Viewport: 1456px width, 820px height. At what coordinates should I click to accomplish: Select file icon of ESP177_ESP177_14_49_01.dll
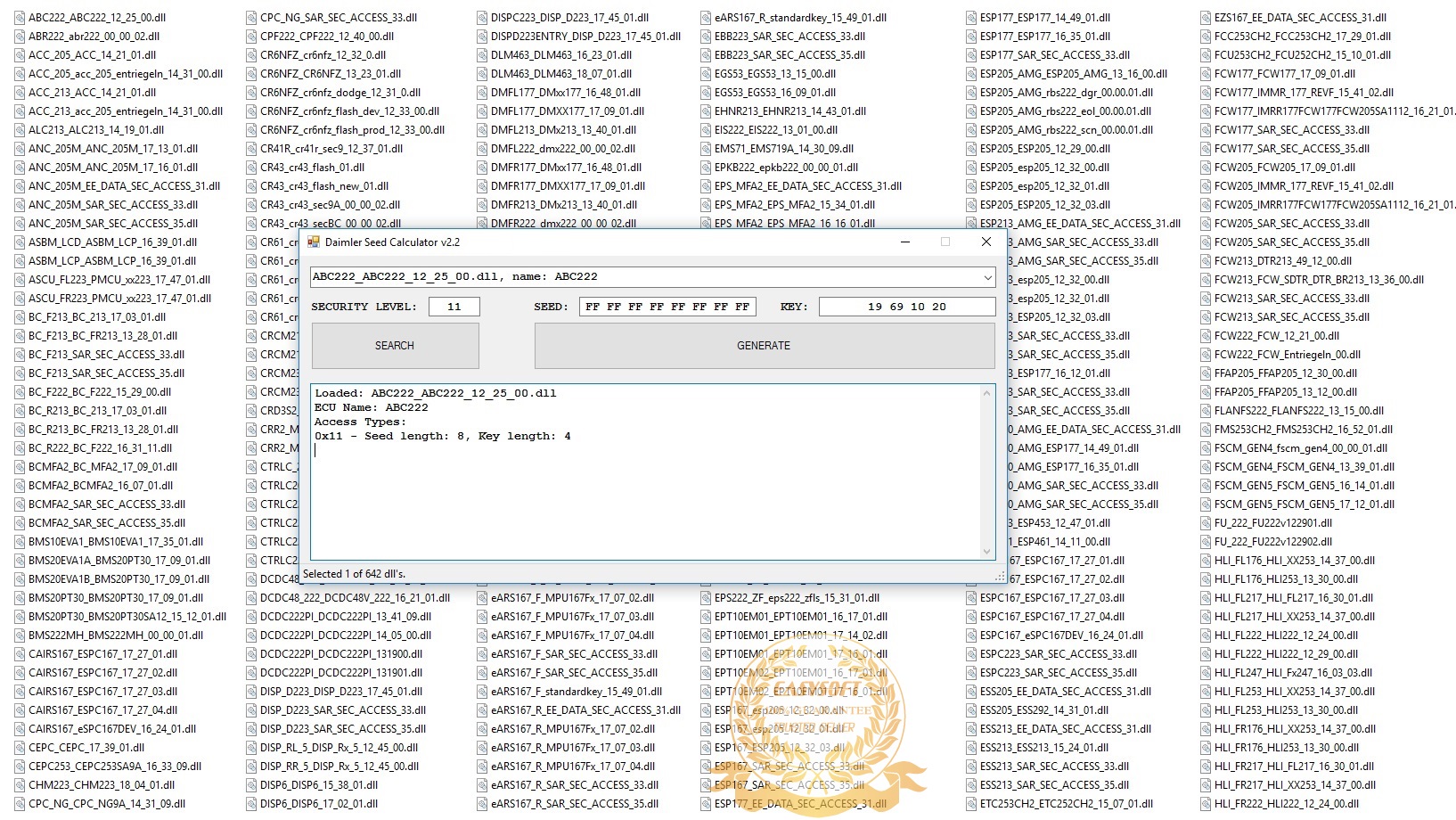tap(971, 17)
